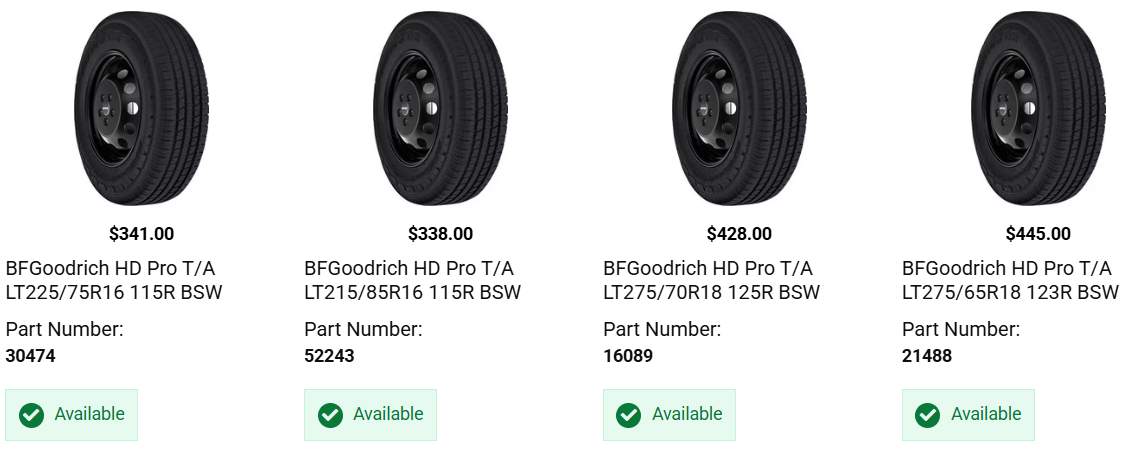Click green checkmark icon for part 16089

[629, 415]
